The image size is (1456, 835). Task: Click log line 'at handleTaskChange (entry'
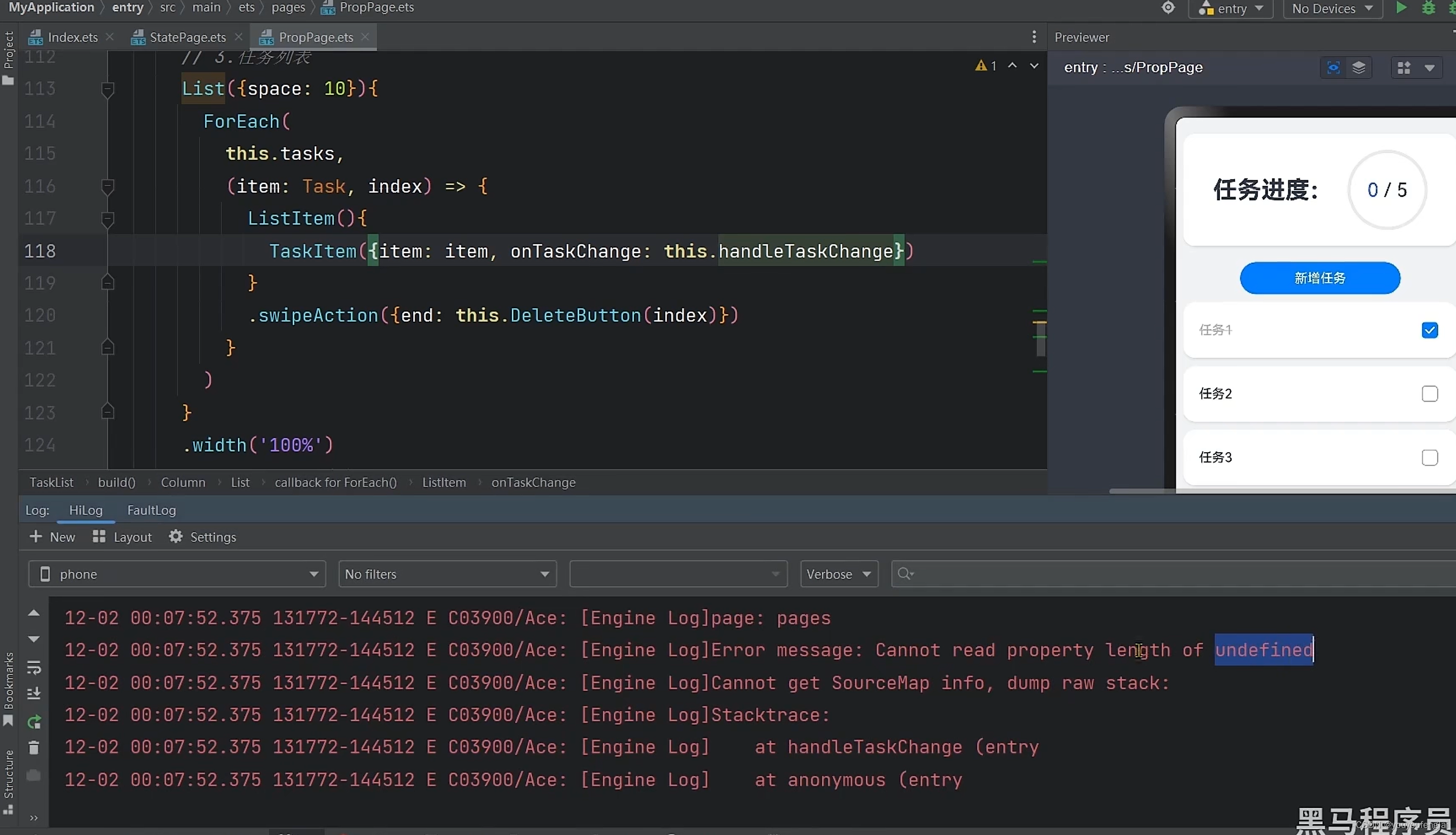(896, 748)
